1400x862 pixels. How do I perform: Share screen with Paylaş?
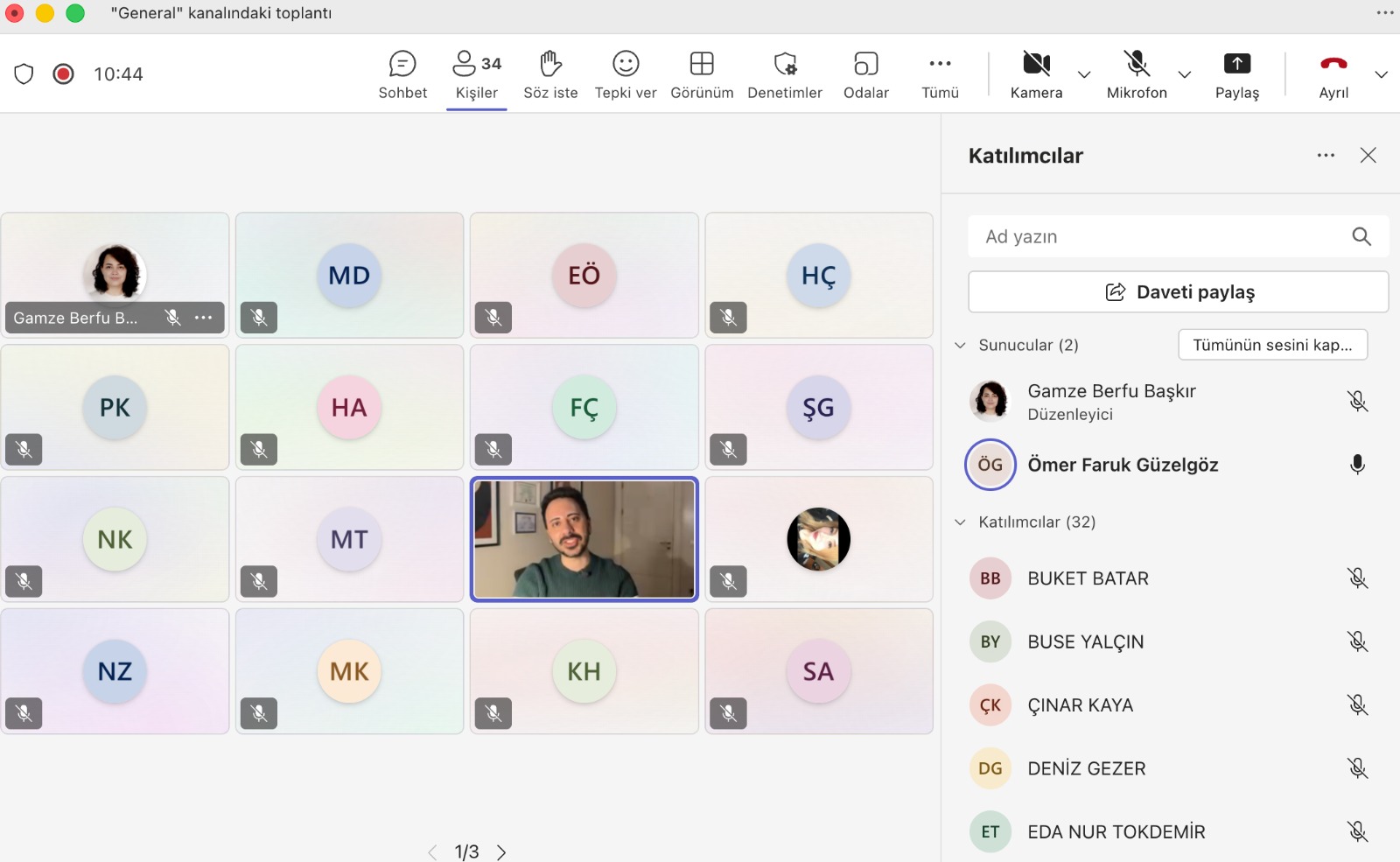pos(1236,74)
